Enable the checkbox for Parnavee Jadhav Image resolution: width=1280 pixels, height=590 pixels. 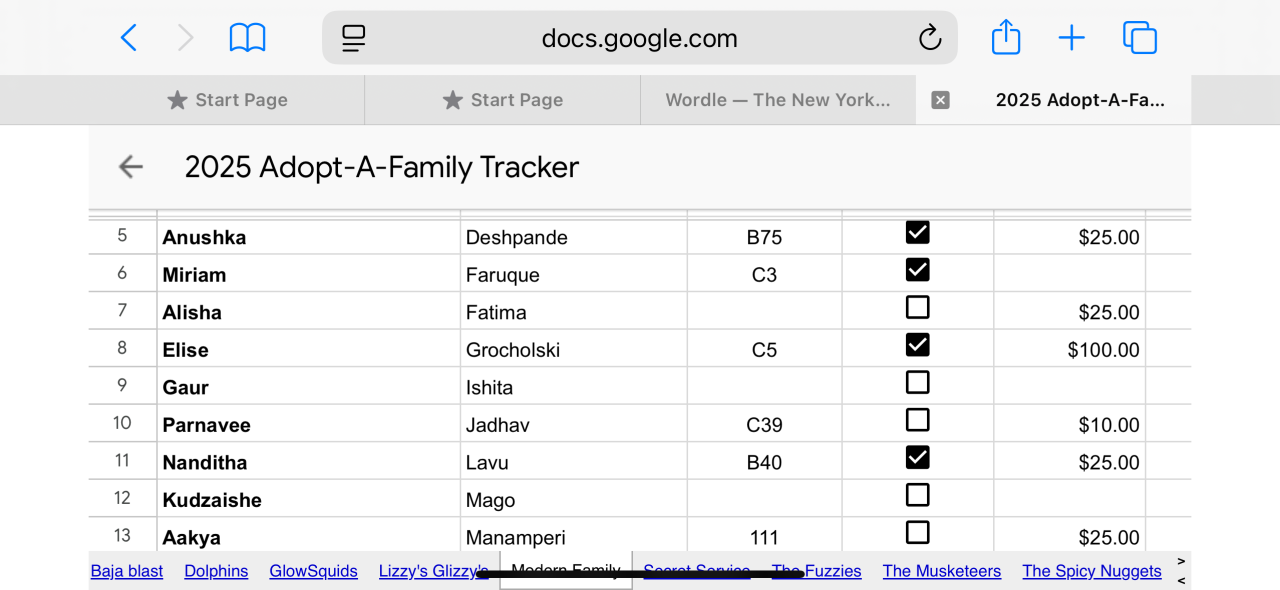[917, 420]
